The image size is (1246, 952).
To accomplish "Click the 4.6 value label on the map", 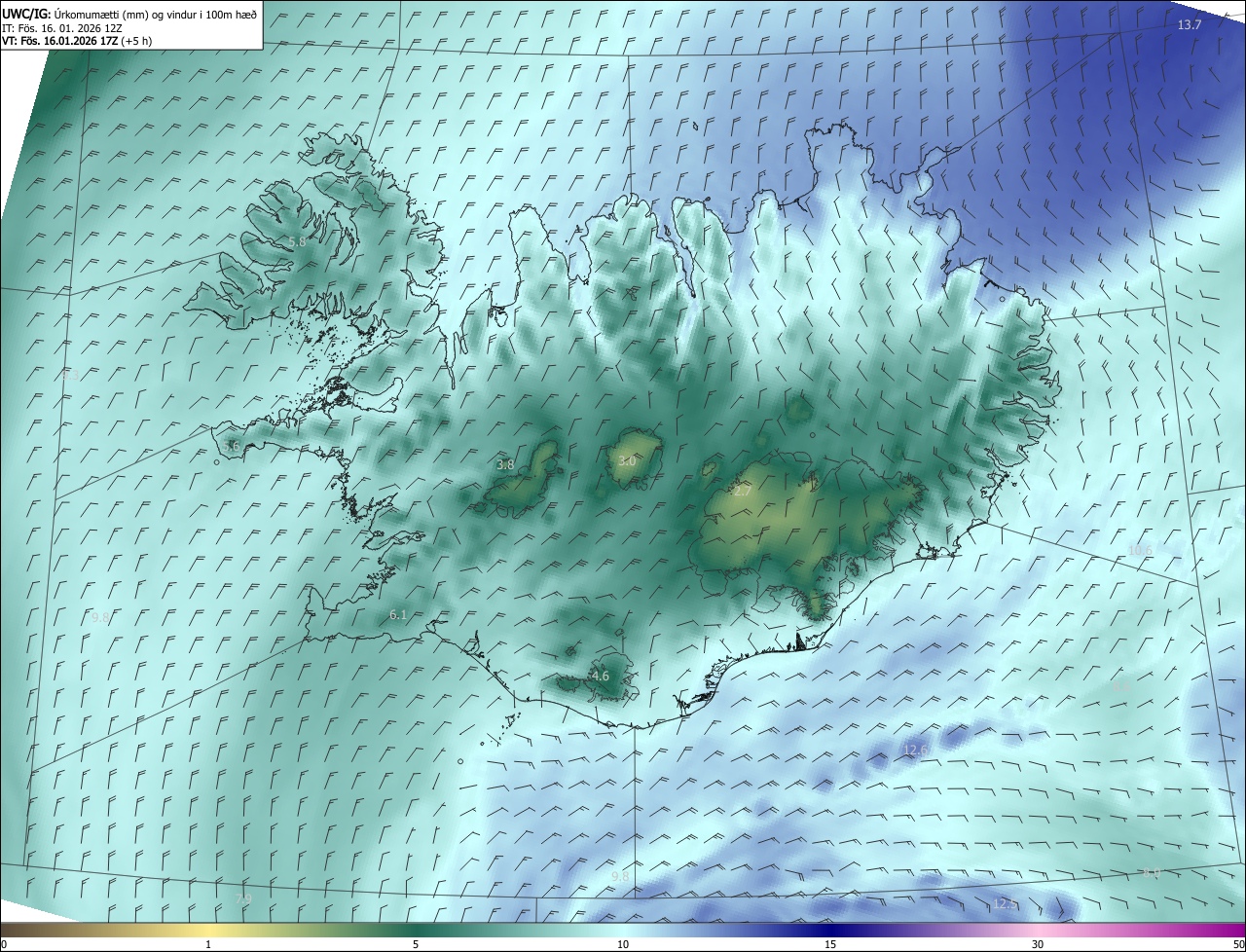I will 601,676.
